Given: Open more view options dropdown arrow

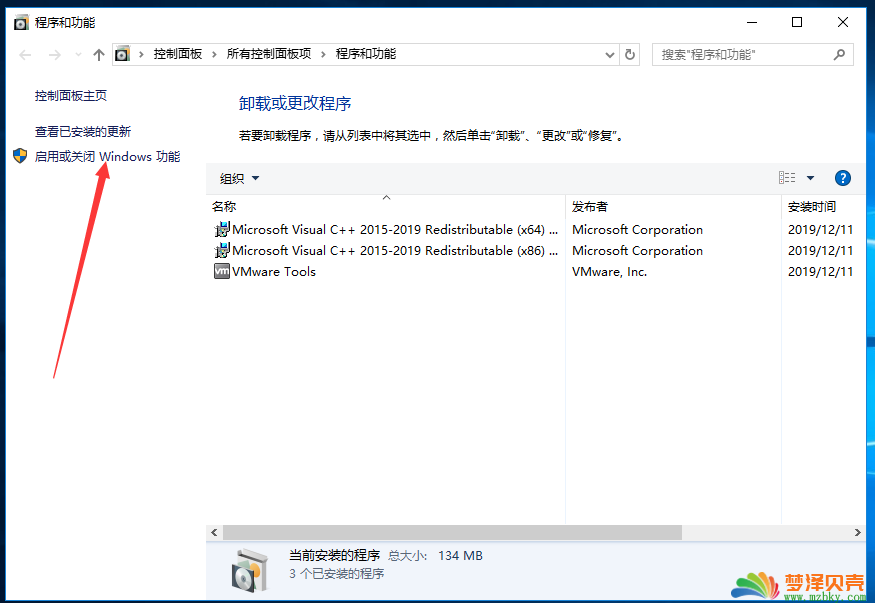Looking at the screenshot, I should point(810,179).
